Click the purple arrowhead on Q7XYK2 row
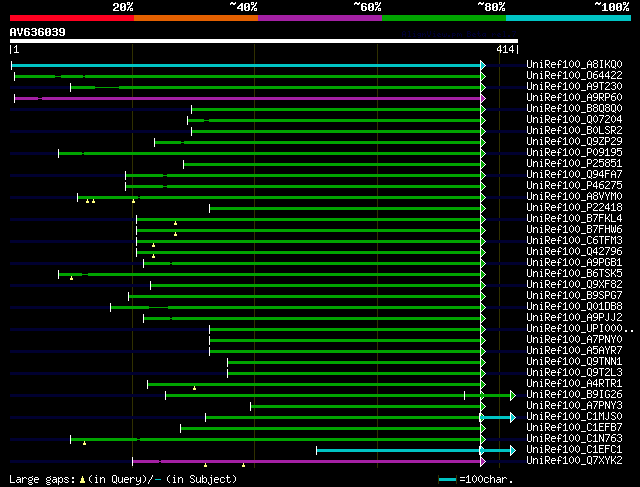Screen dimensions: 640x487 tap(483, 462)
